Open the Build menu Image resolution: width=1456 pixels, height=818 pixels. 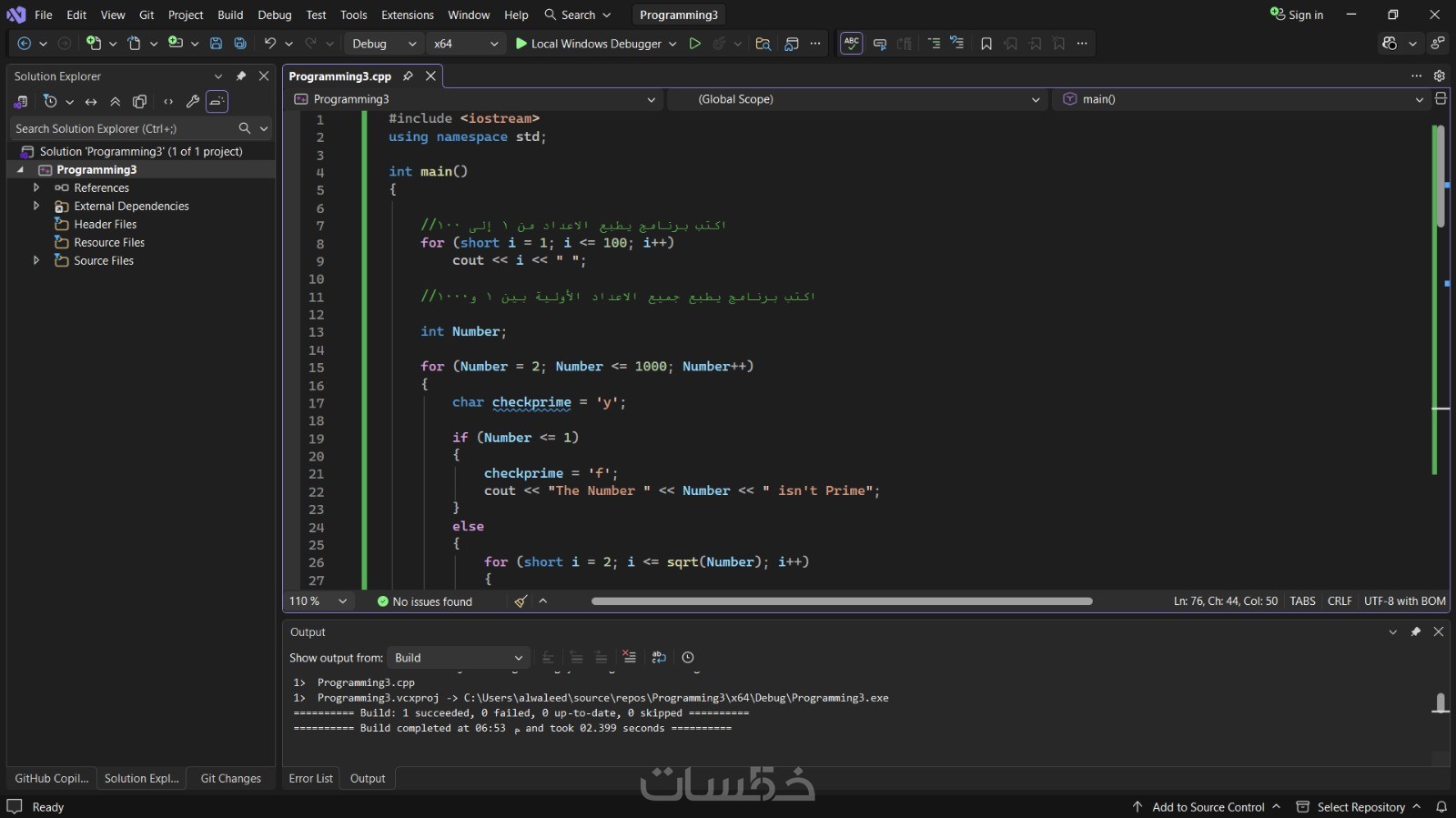(230, 15)
